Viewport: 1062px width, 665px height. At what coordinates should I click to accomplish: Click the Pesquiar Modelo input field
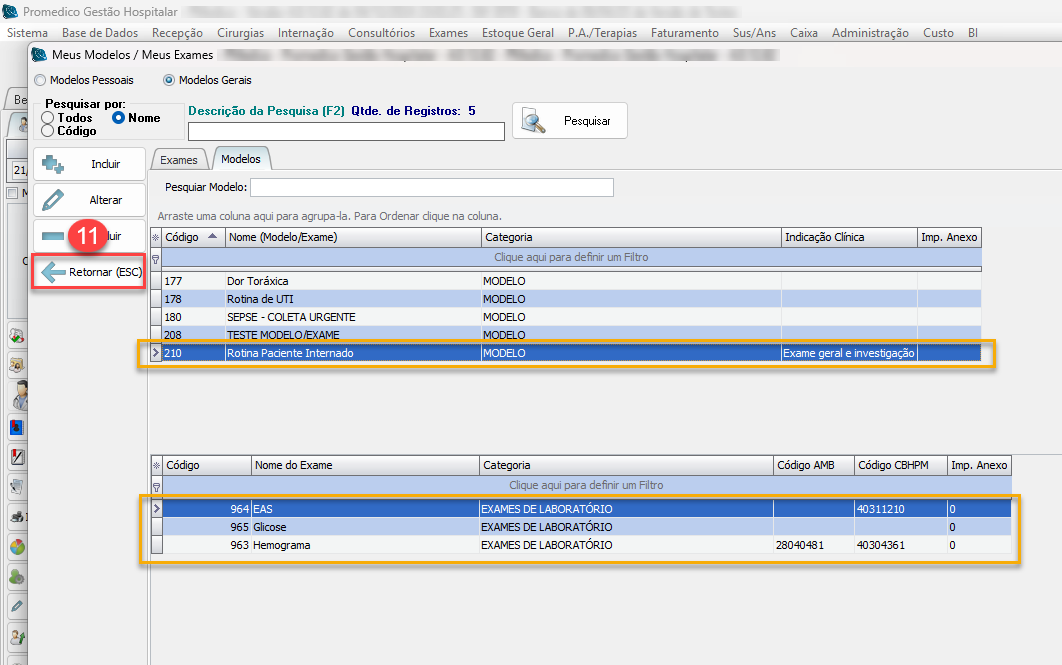tap(431, 188)
